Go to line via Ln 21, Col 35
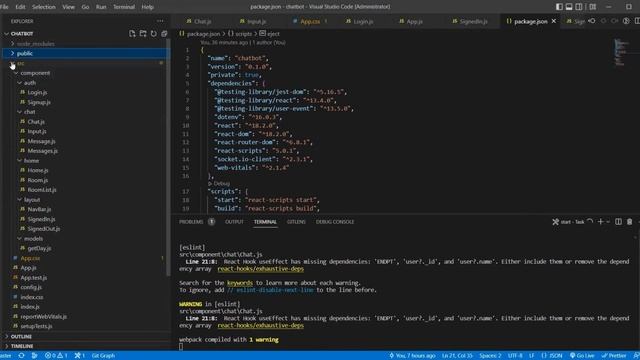640x360 pixels. pos(457,356)
